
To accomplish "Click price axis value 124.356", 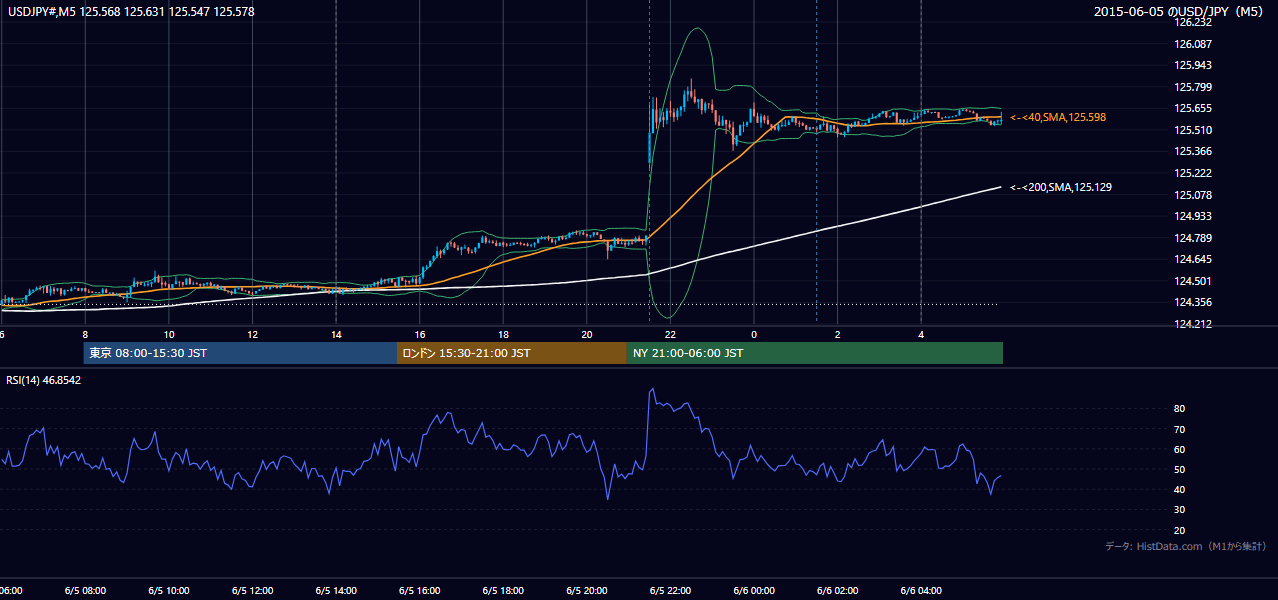I will (x=1194, y=302).
